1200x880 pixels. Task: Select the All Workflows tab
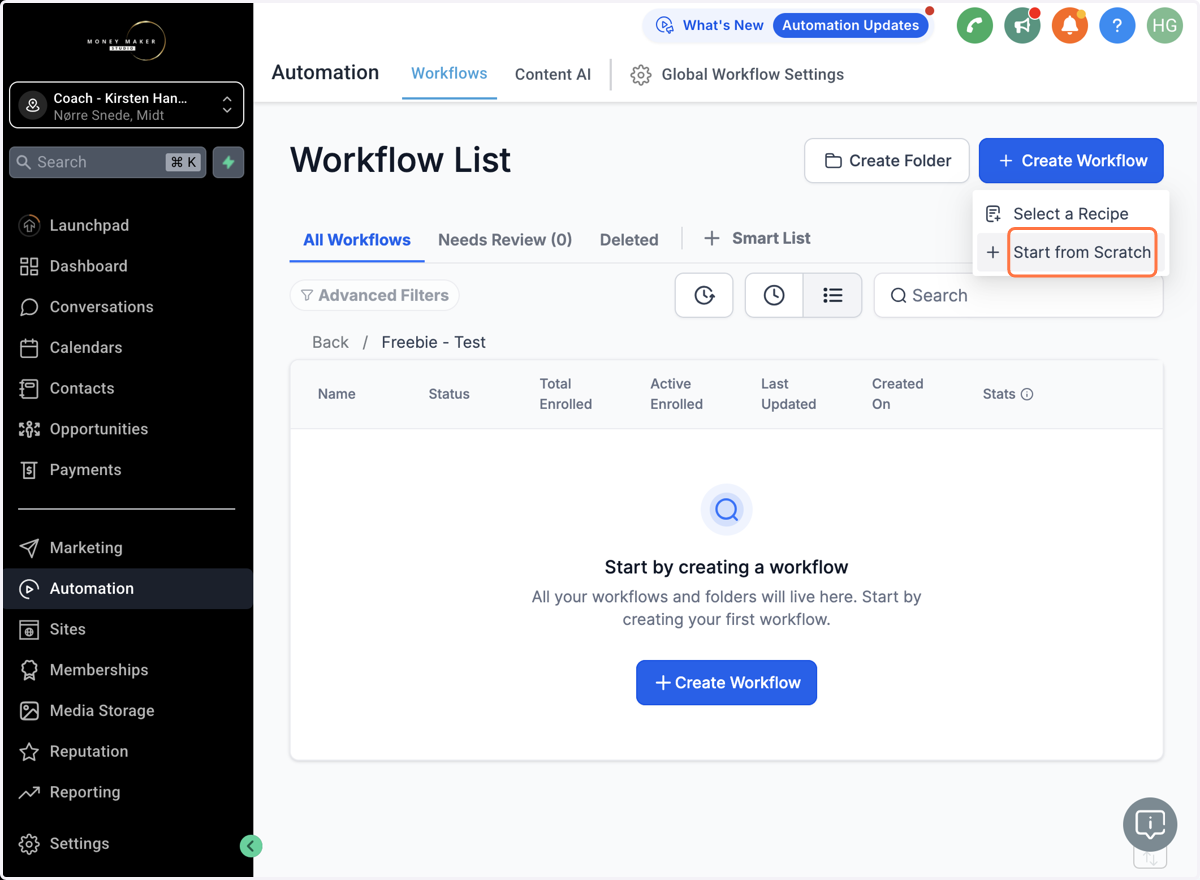(357, 240)
